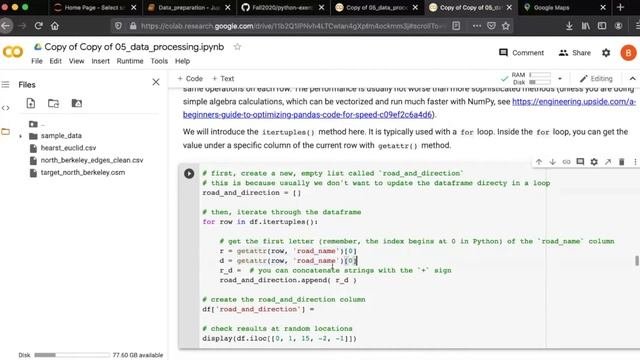Toggle reader view icon in address bar
This screenshot has height=360, width=640.
click(x=456, y=26)
